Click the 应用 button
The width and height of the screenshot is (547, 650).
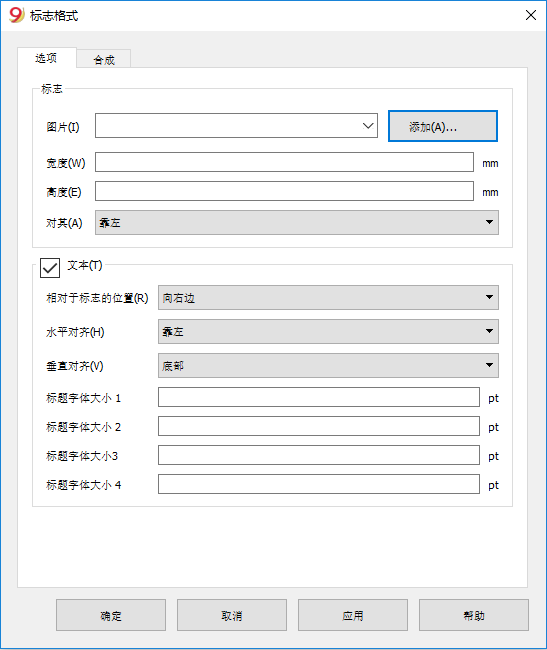click(x=353, y=615)
